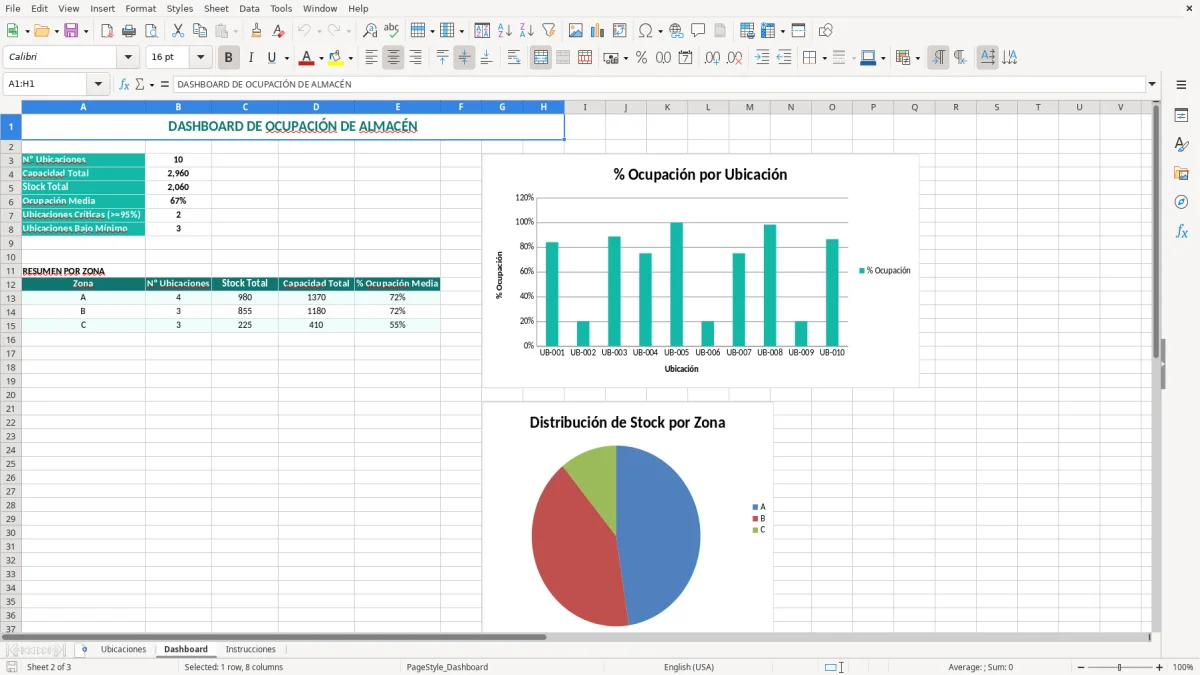
Task: Click the Formula equals button
Action: 165,84
